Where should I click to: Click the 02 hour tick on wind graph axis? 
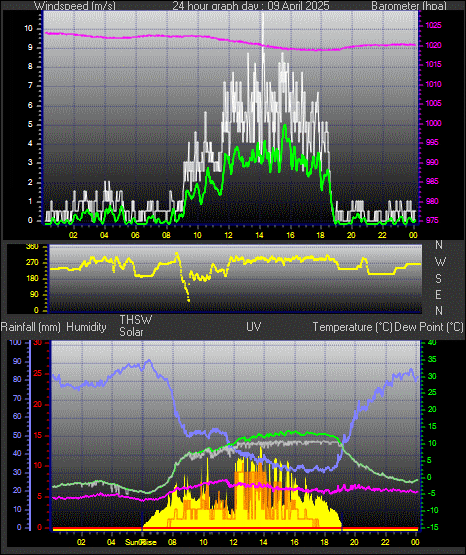[73, 235]
